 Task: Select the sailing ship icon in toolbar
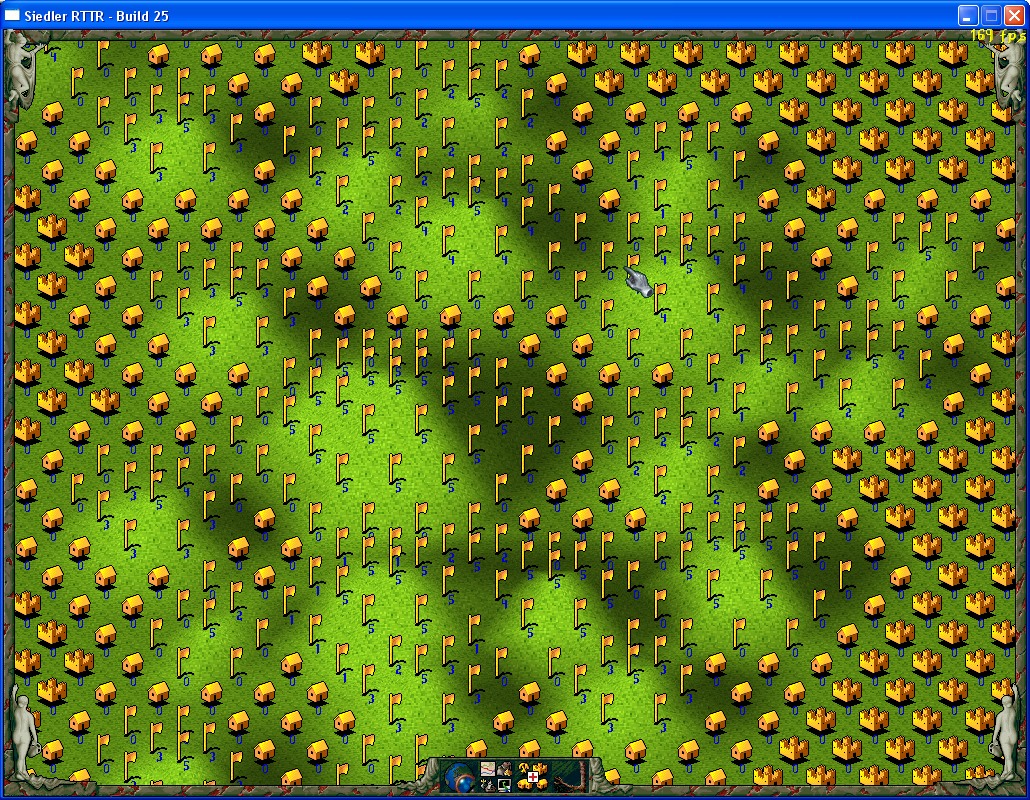[x=488, y=784]
